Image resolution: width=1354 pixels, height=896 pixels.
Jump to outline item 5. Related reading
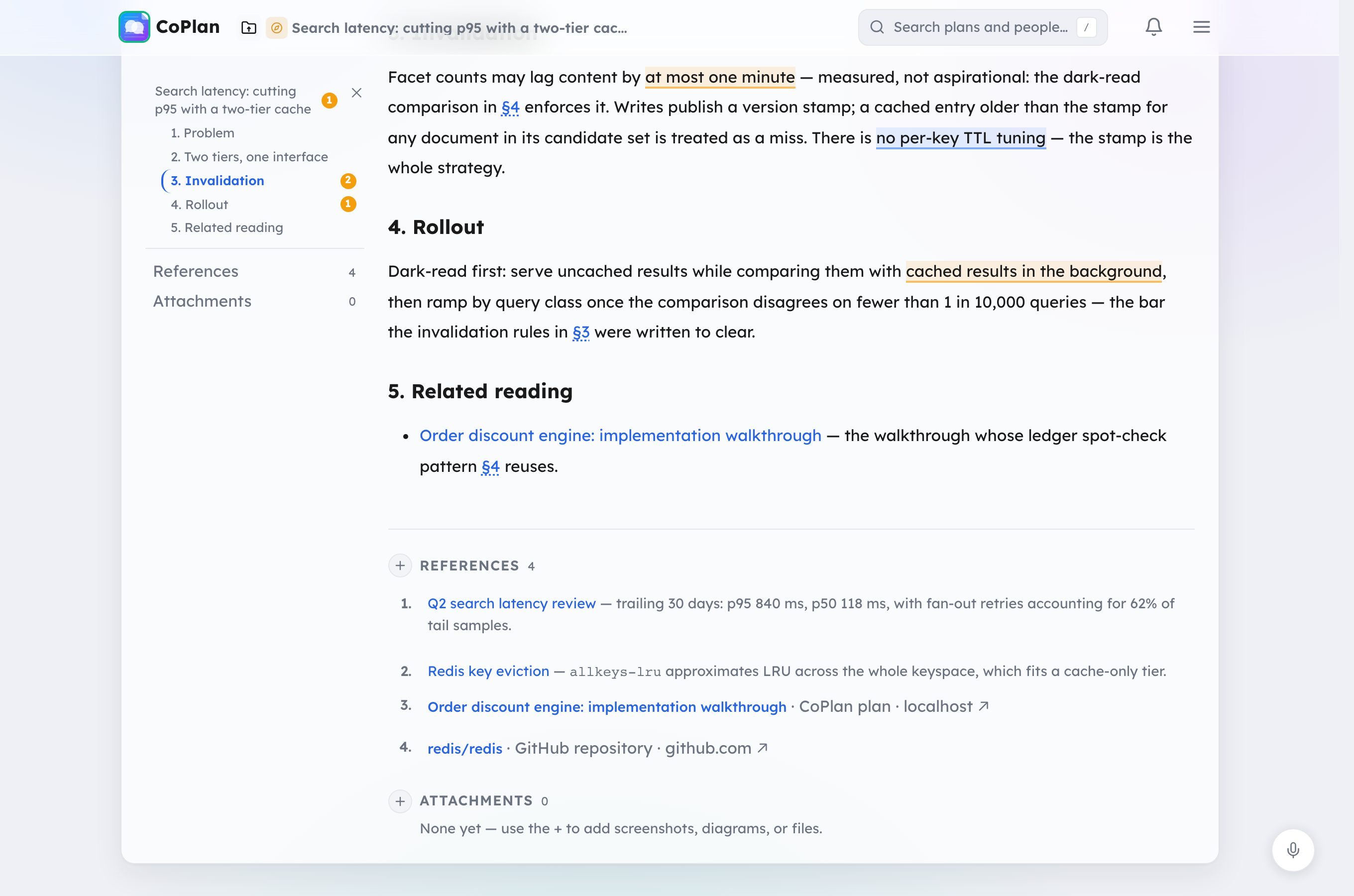pos(227,227)
